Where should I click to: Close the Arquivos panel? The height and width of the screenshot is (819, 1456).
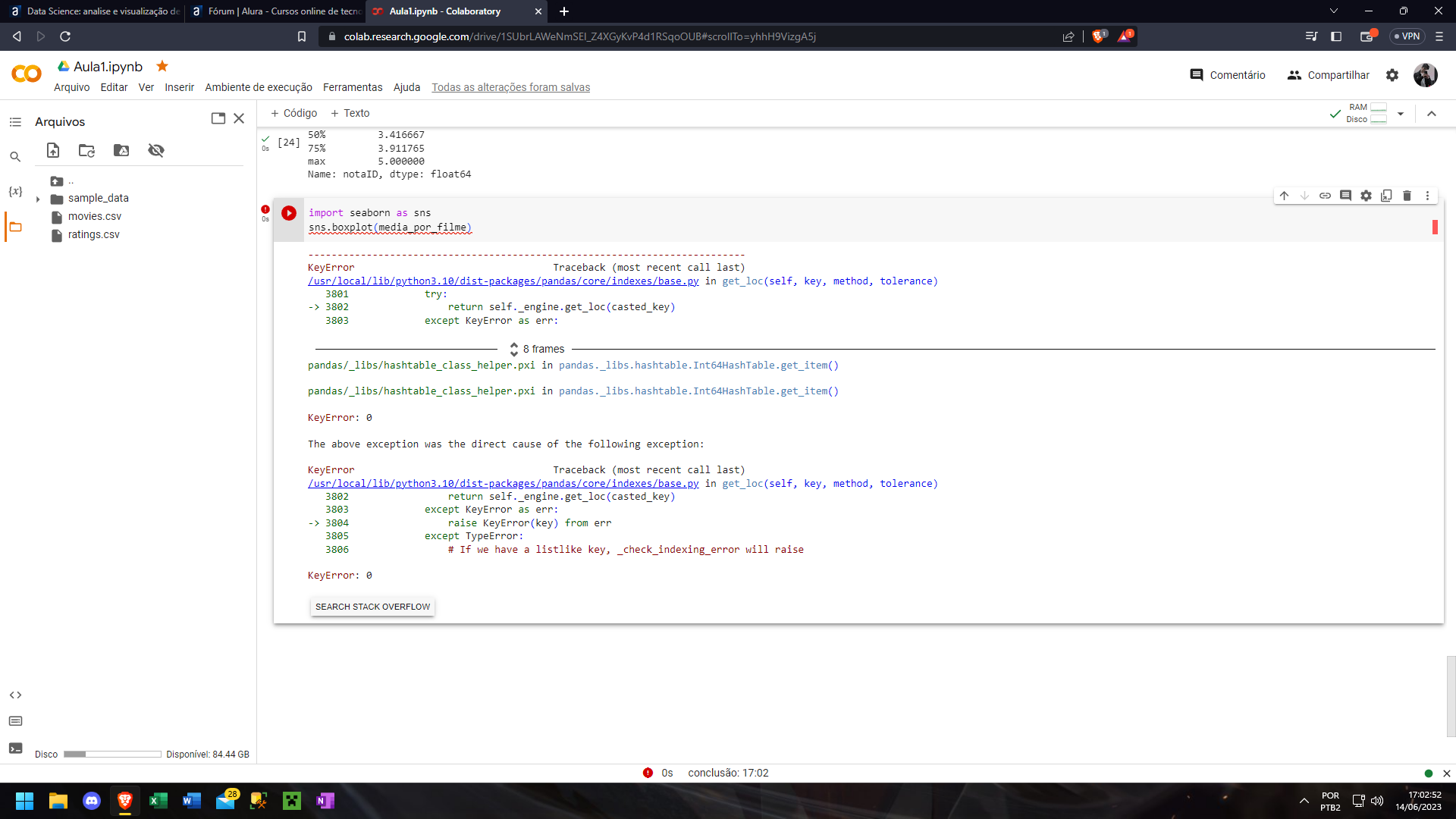click(x=239, y=118)
